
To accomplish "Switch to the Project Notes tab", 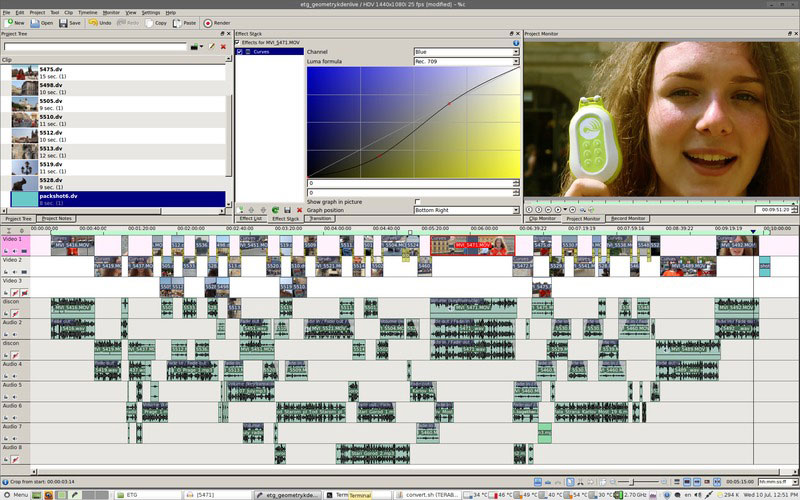I will click(57, 218).
